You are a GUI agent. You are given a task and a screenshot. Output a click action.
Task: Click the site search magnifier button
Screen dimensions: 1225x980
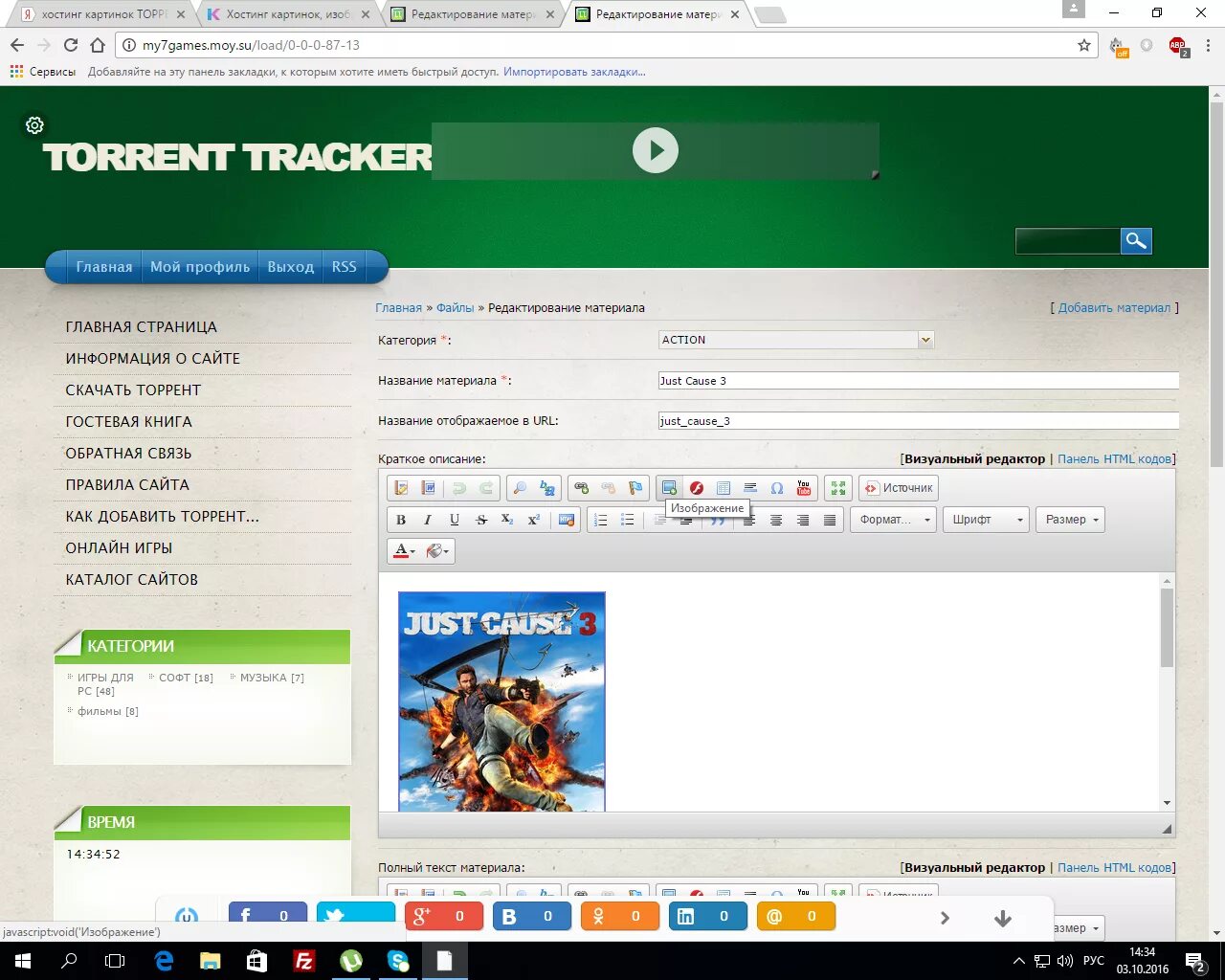pos(1136,241)
